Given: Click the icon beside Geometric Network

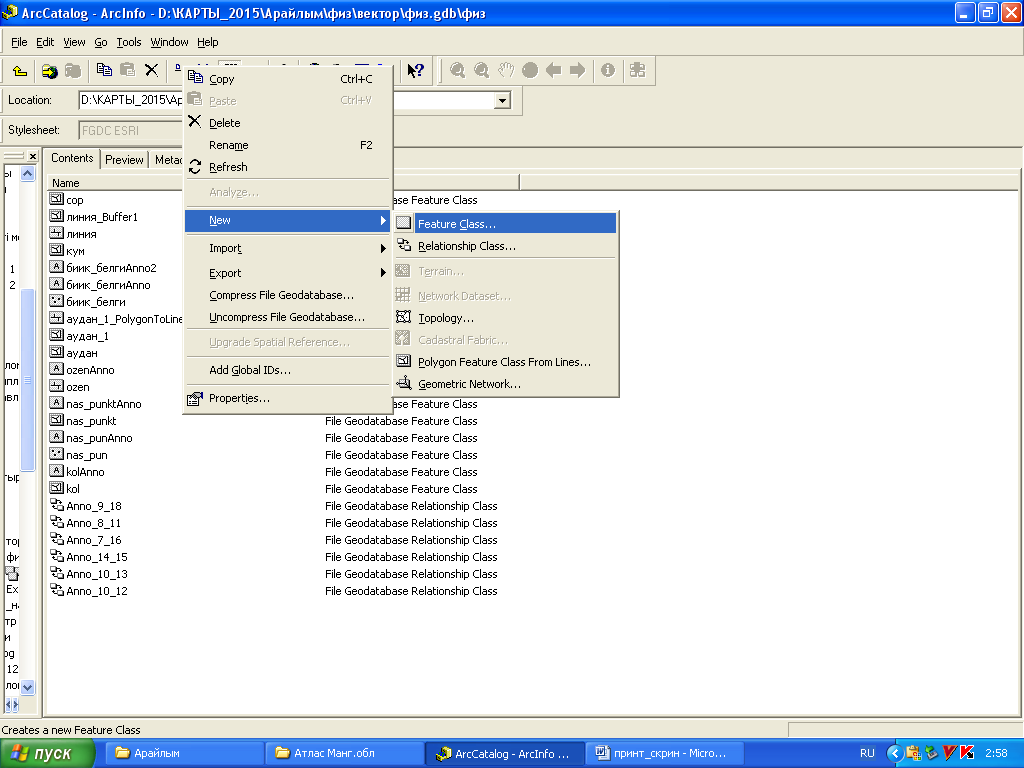Looking at the screenshot, I should point(404,383).
